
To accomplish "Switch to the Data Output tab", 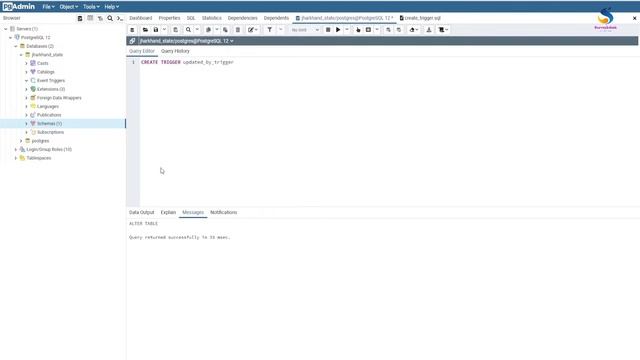I will pyautogui.click(x=142, y=212).
